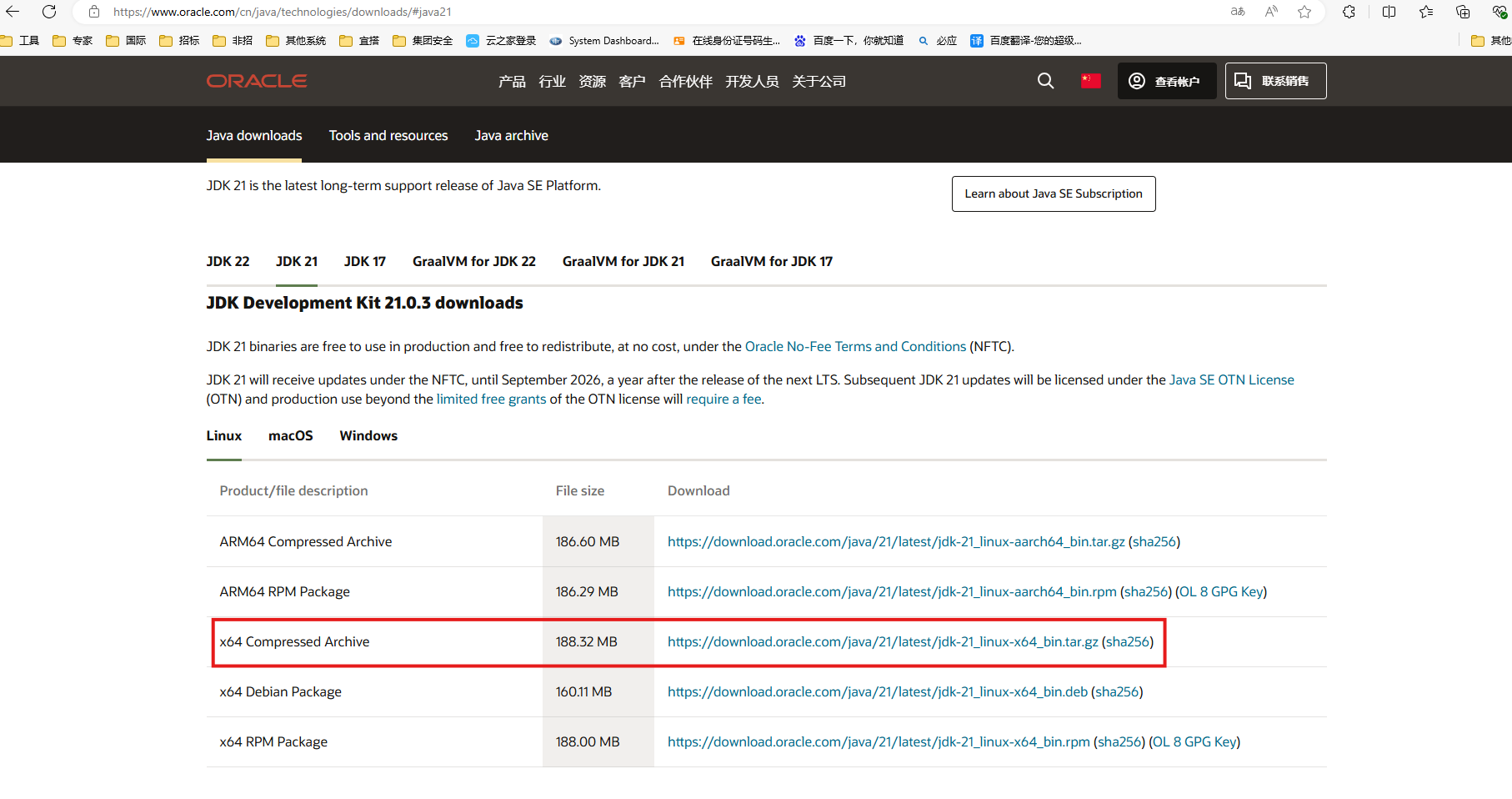1512x799 pixels.
Task: Open the 工具 bookmark folder
Action: click(20, 40)
